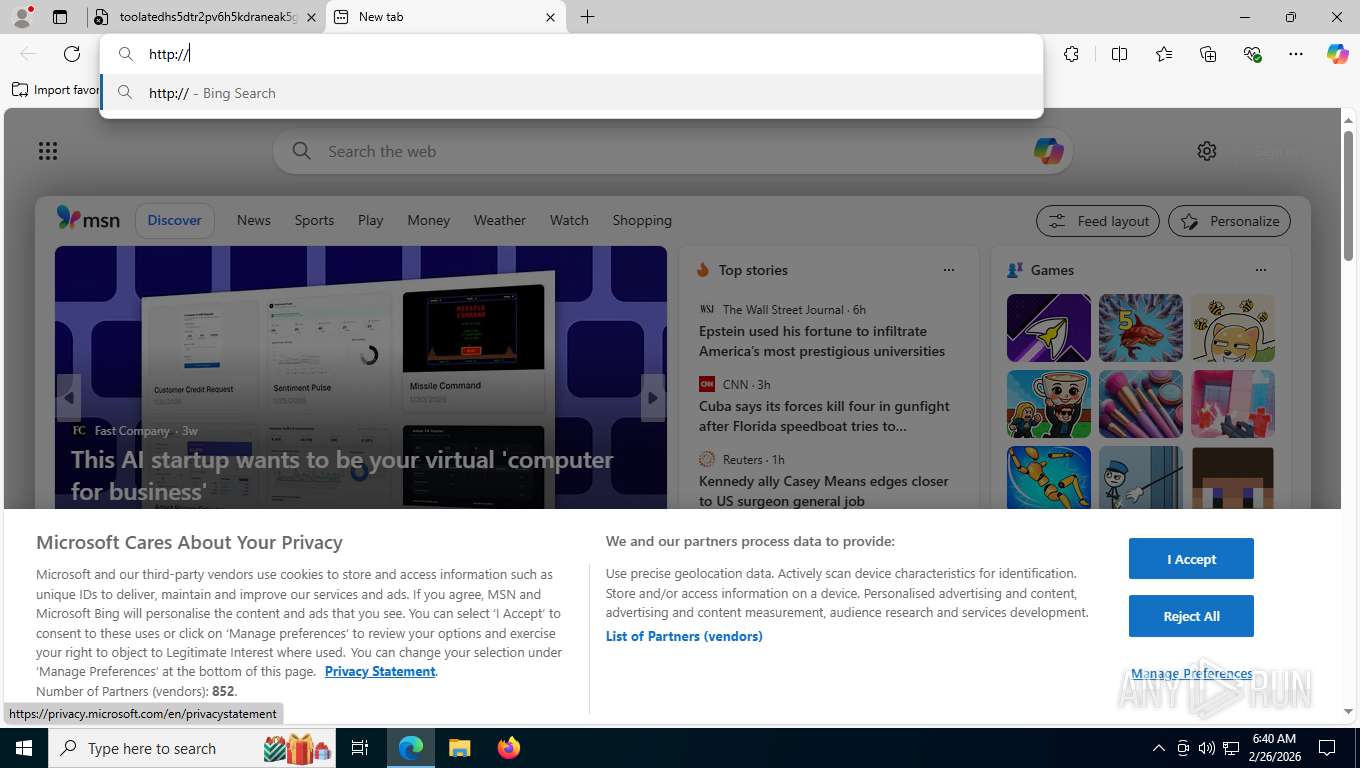Select the News tab

click(x=254, y=220)
